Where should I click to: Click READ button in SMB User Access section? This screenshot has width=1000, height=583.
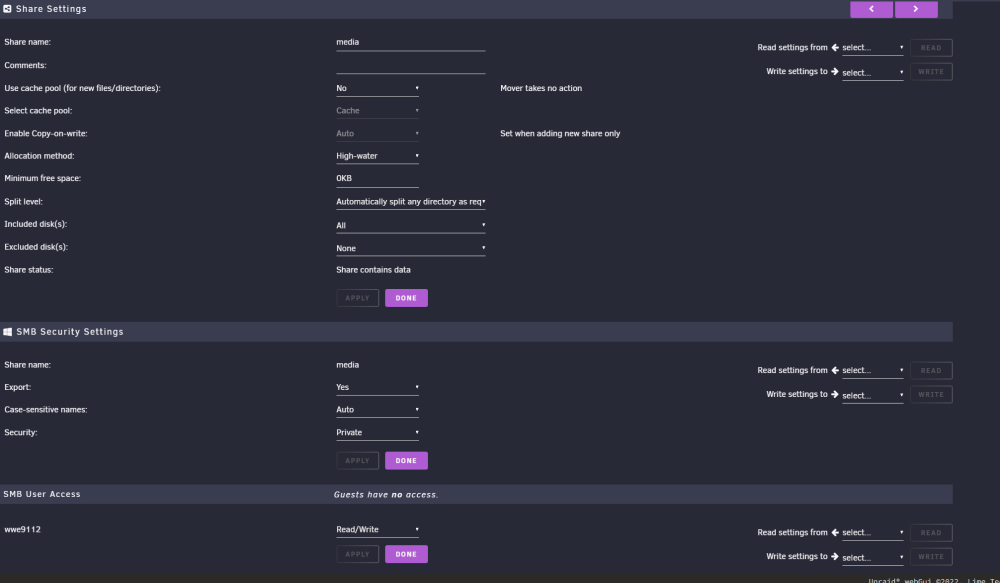pyautogui.click(x=931, y=533)
